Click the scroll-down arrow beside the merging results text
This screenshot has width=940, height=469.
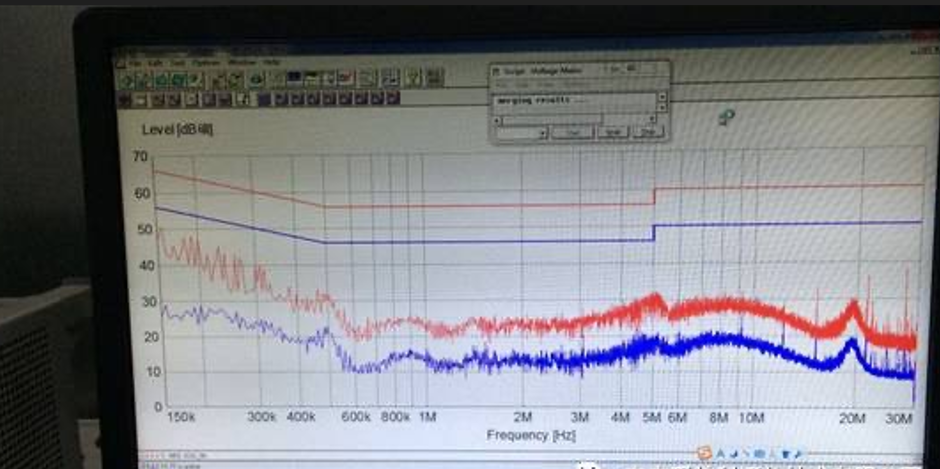click(661, 106)
